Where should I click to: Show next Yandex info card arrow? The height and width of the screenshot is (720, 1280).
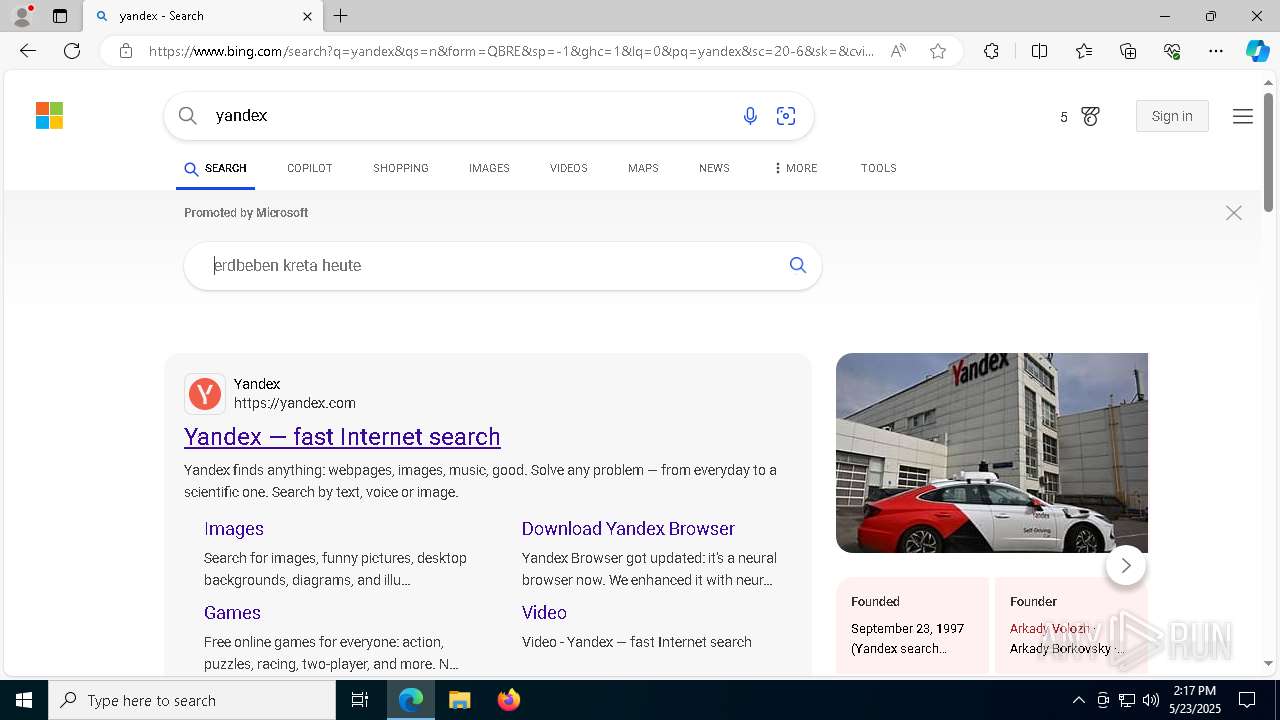pyautogui.click(x=1126, y=566)
